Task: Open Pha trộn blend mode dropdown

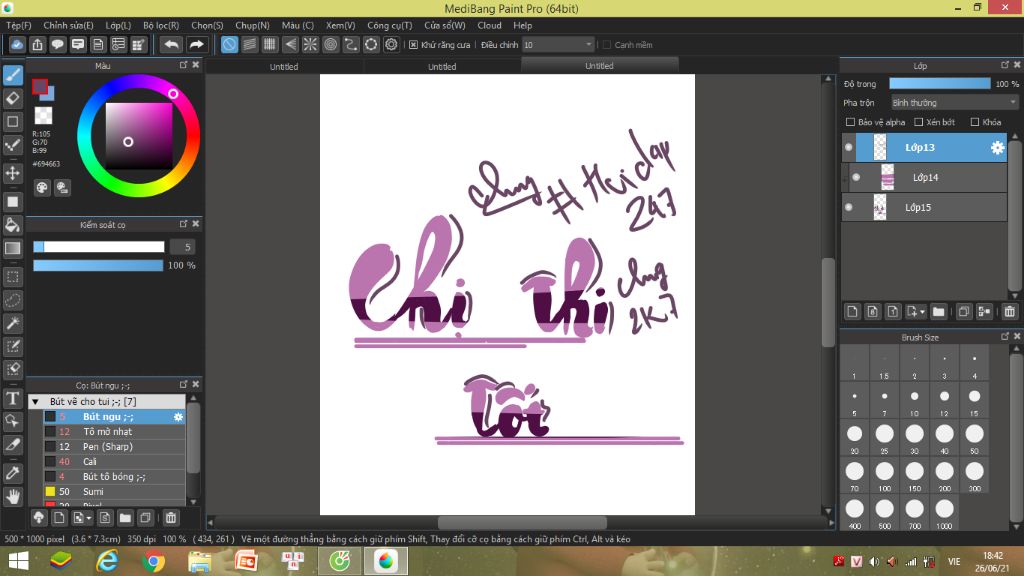Action: 954,103
